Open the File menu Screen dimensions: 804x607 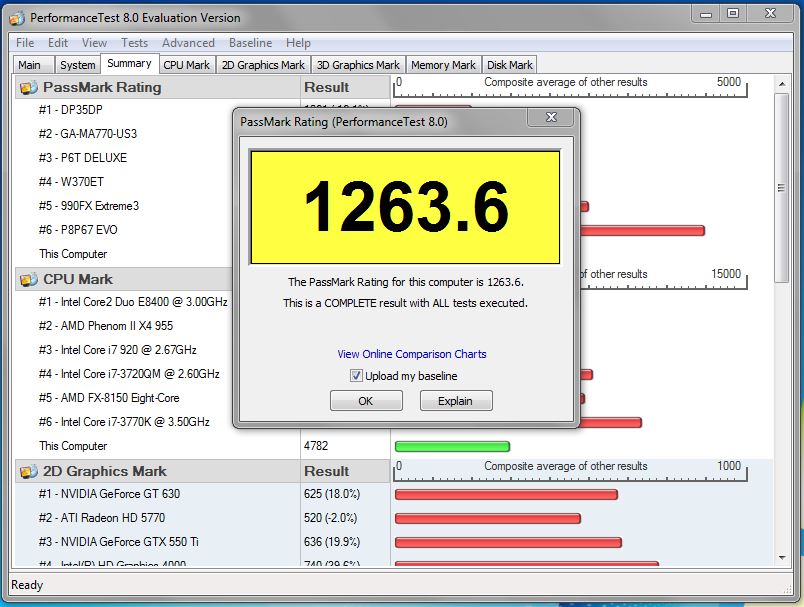click(x=25, y=43)
